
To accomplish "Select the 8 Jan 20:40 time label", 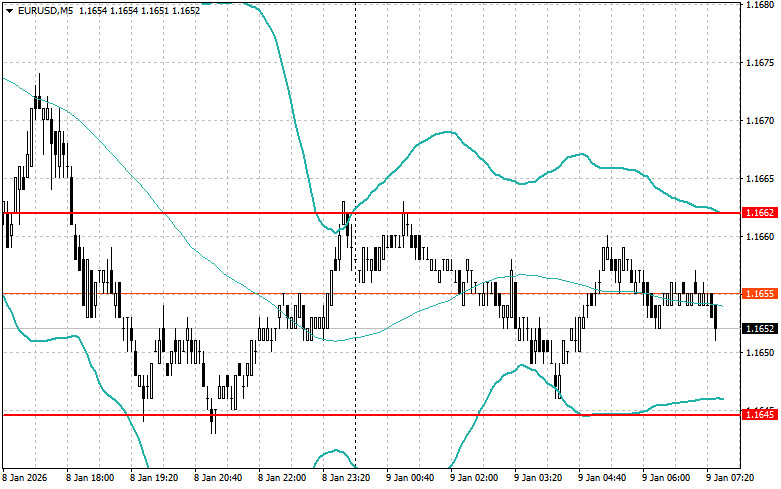I will coord(218,478).
